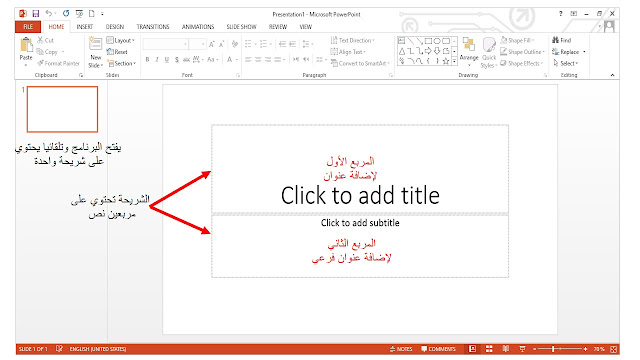Open the FILE tab
This screenshot has height=360, width=640.
28,27
